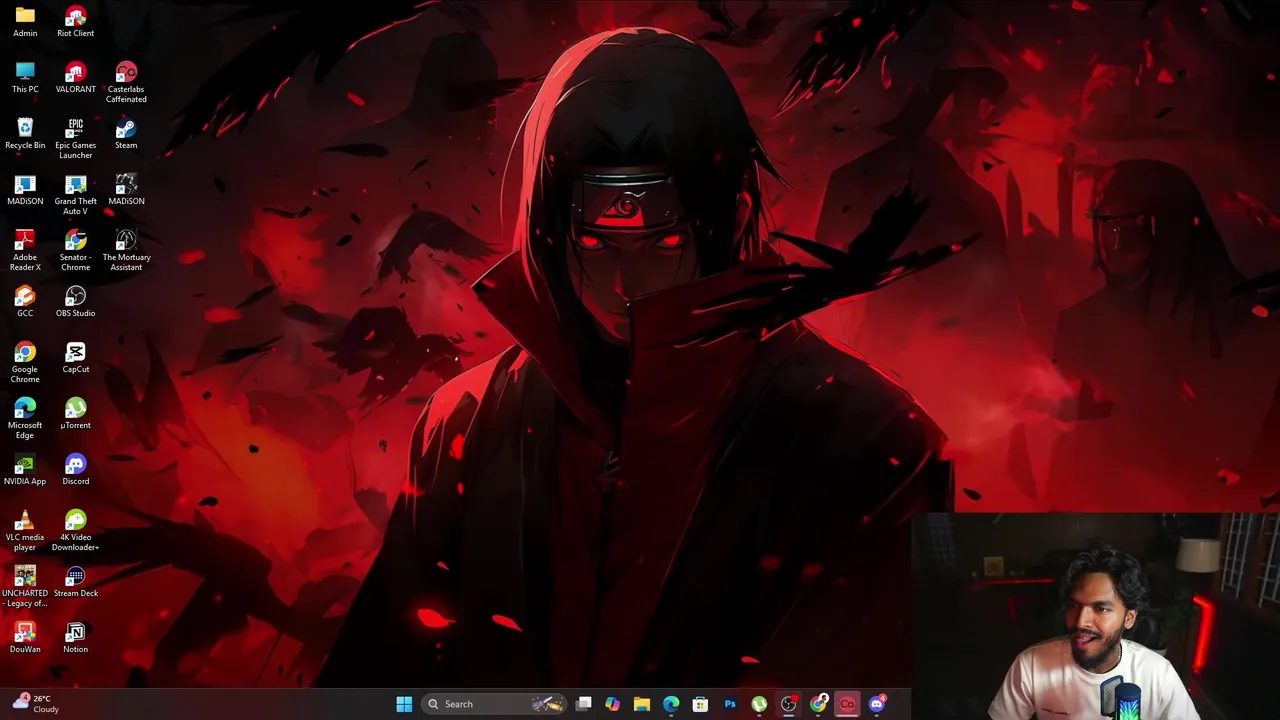Select the CapCut desktop icon
The width and height of the screenshot is (1280, 720).
pos(76,358)
